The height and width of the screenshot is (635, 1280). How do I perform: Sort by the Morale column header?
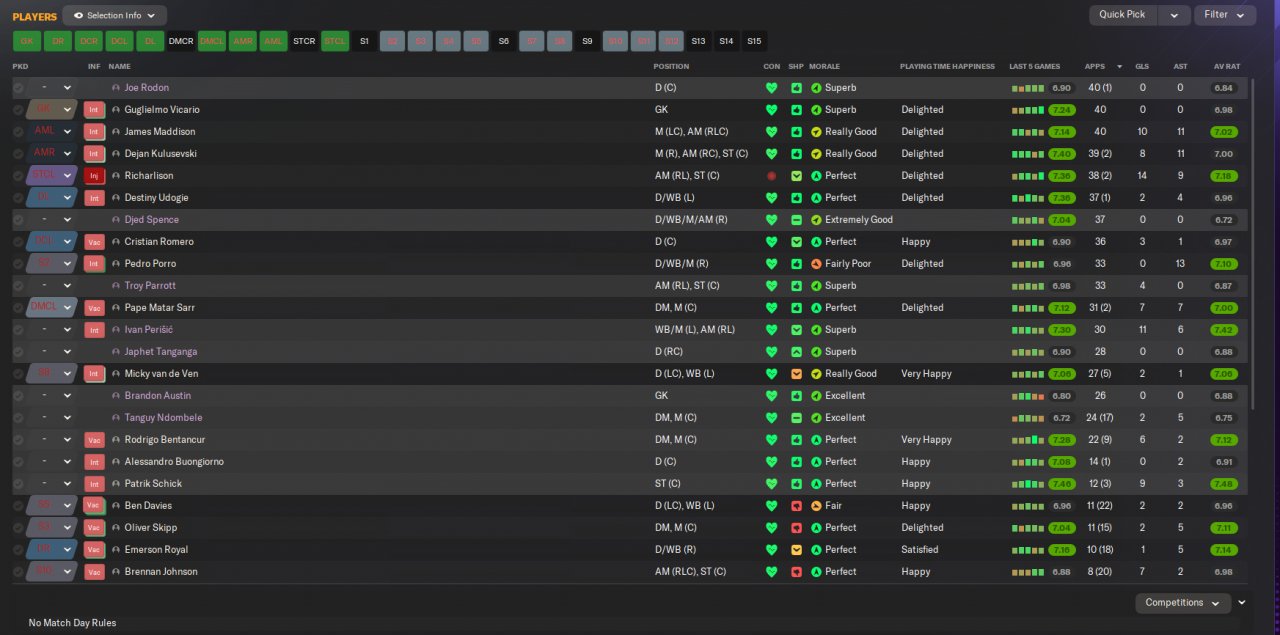(x=824, y=66)
